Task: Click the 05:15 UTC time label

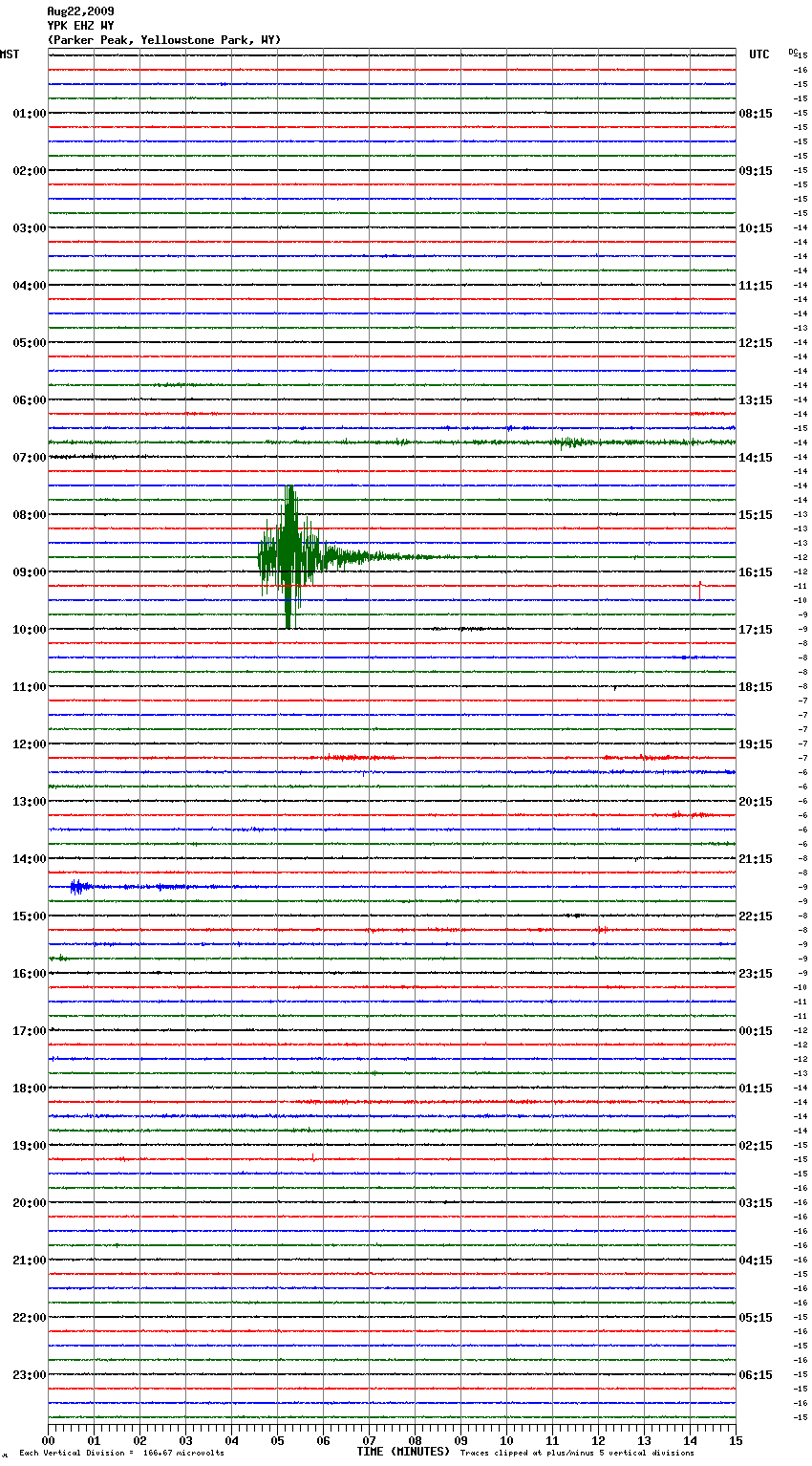Action: (x=756, y=1318)
